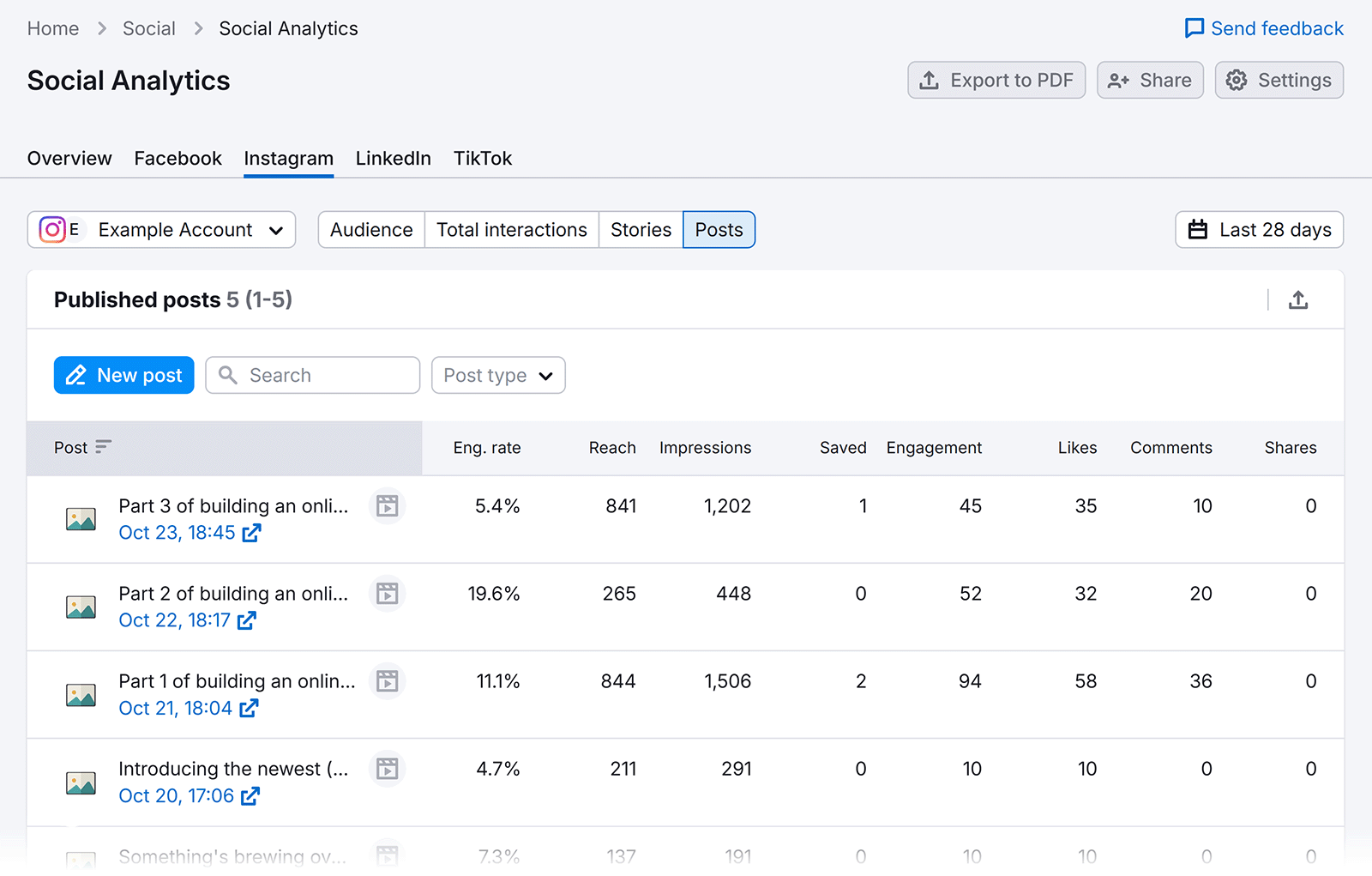Screen dimensions: 1372x876
Task: Click the reel icon on Part 3 post
Action: tap(387, 506)
